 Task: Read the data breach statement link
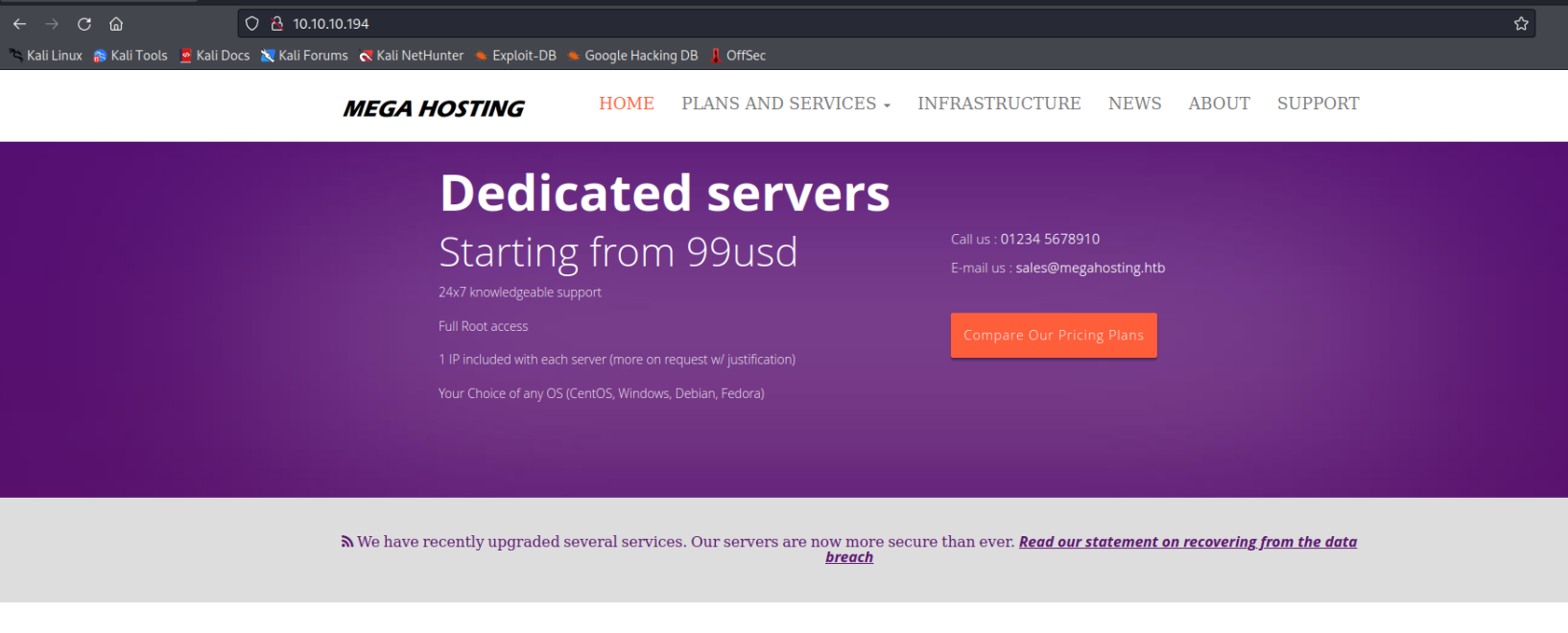point(1187,542)
